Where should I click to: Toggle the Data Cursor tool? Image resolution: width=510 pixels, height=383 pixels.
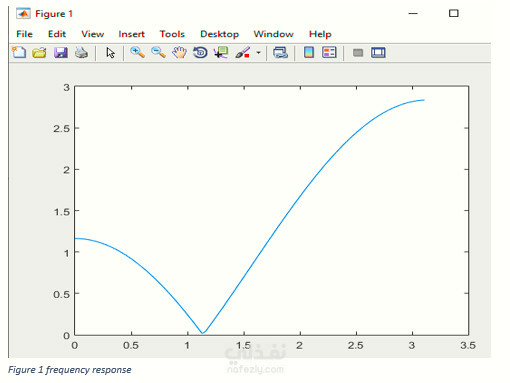[221, 52]
